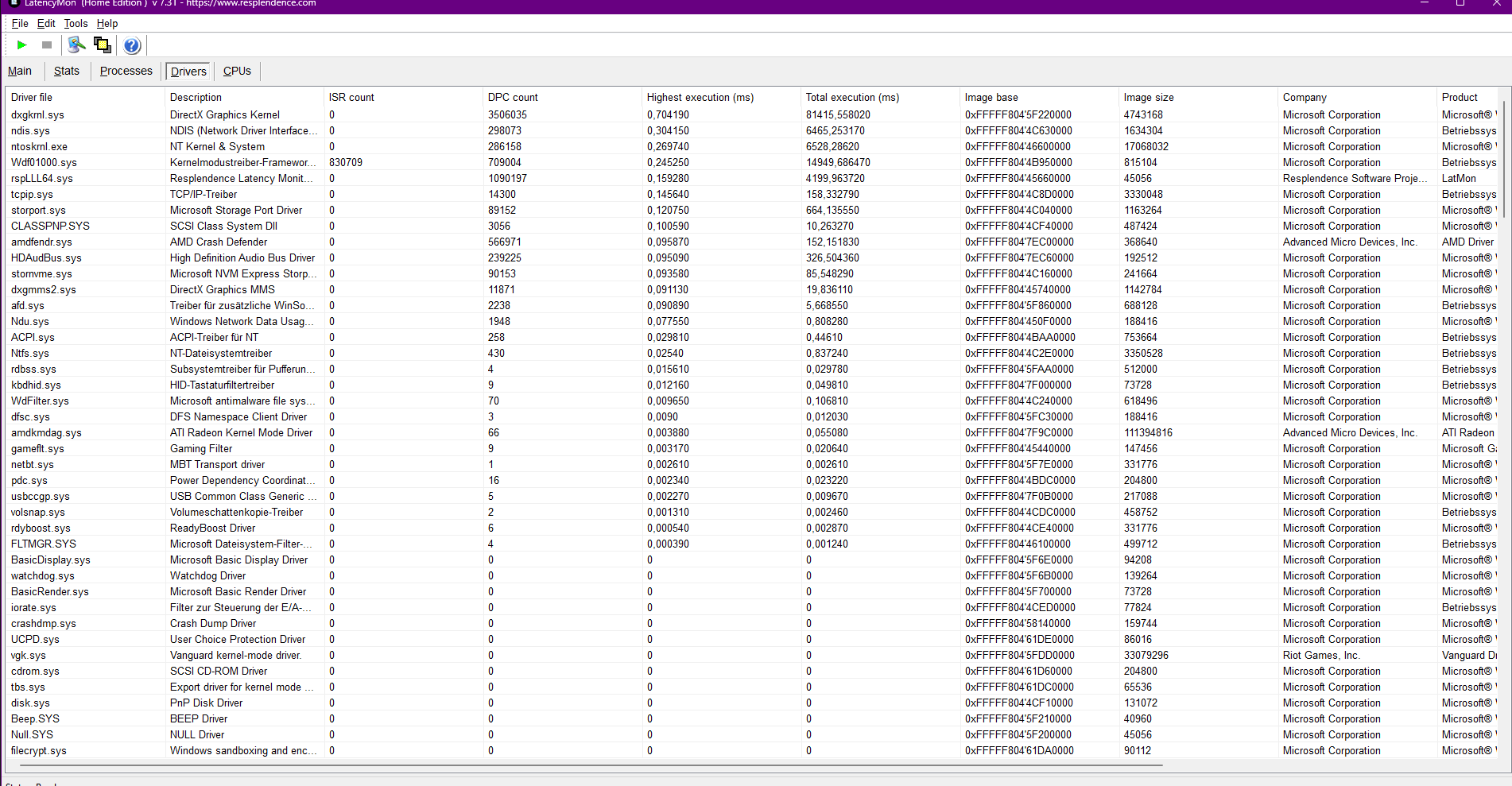
Task: Sort by Total execution (ms) column header
Action: 880,97
